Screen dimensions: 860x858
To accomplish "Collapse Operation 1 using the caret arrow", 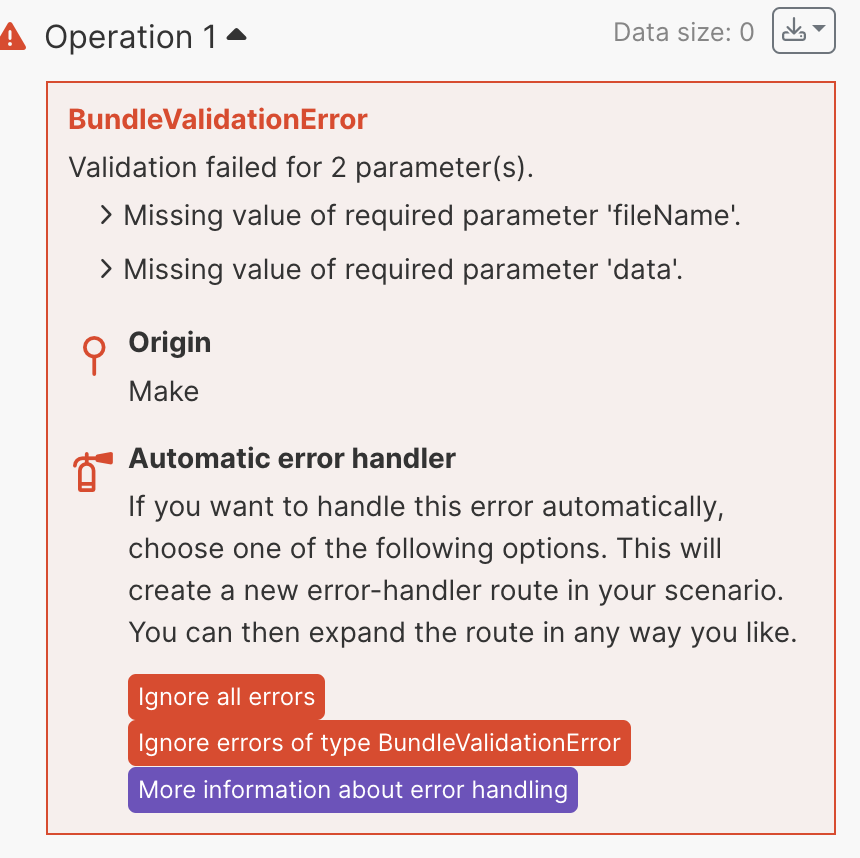I will pyautogui.click(x=237, y=36).
